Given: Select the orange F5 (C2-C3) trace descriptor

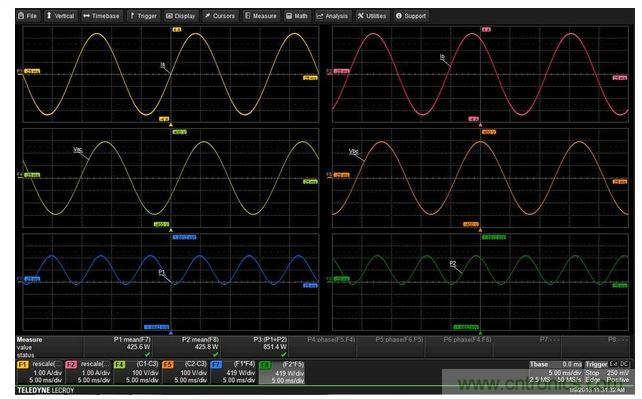Looking at the screenshot, I should coord(185,372).
